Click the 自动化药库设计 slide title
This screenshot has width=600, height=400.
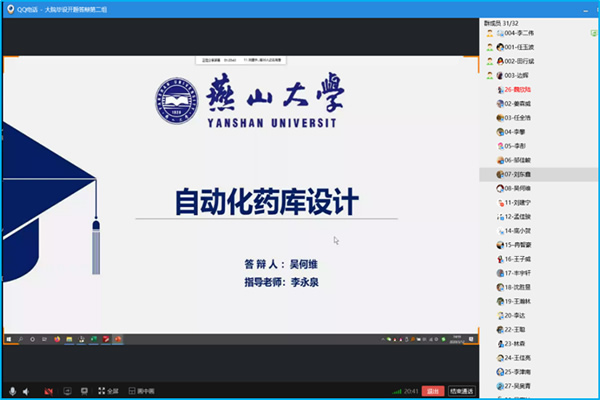point(266,201)
